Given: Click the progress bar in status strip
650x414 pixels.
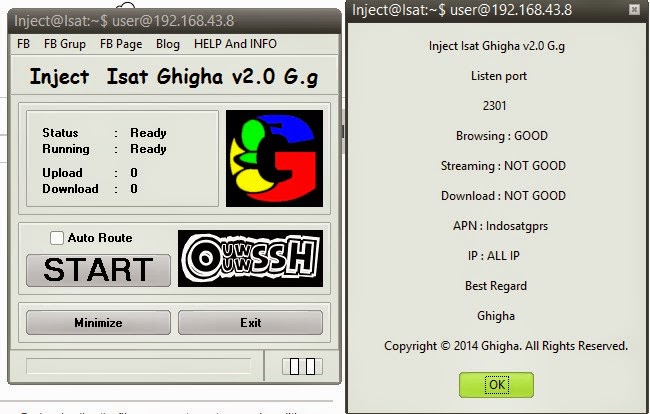Looking at the screenshot, I should tap(139, 366).
